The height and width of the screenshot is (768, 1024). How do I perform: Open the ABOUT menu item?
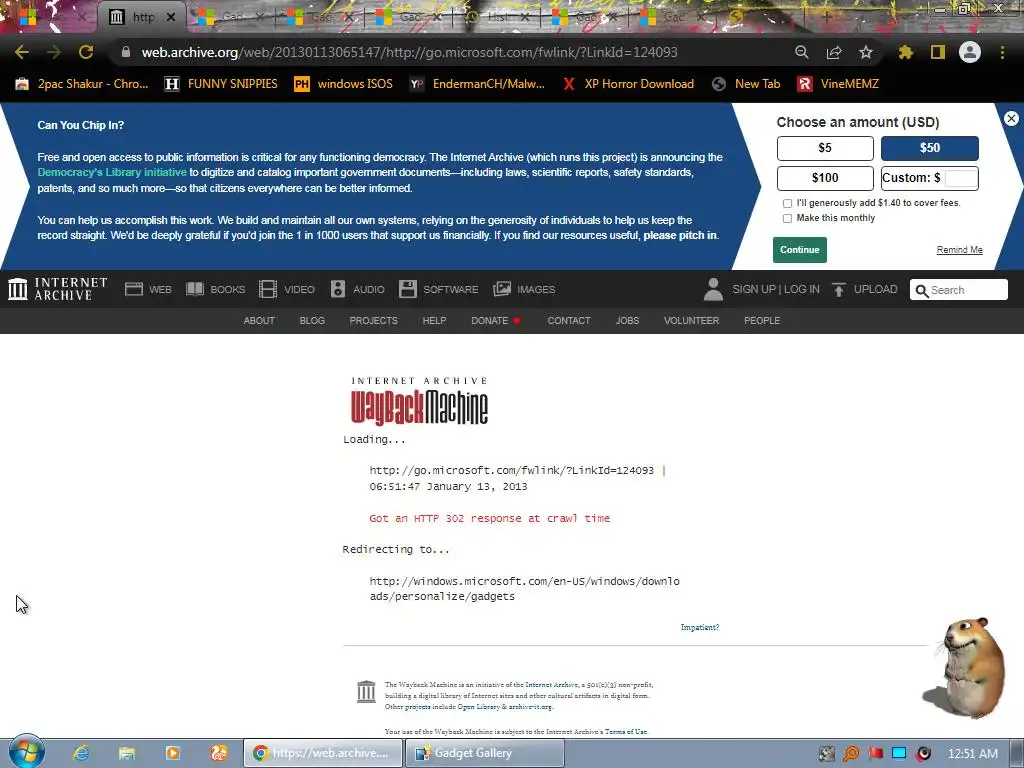click(x=259, y=321)
